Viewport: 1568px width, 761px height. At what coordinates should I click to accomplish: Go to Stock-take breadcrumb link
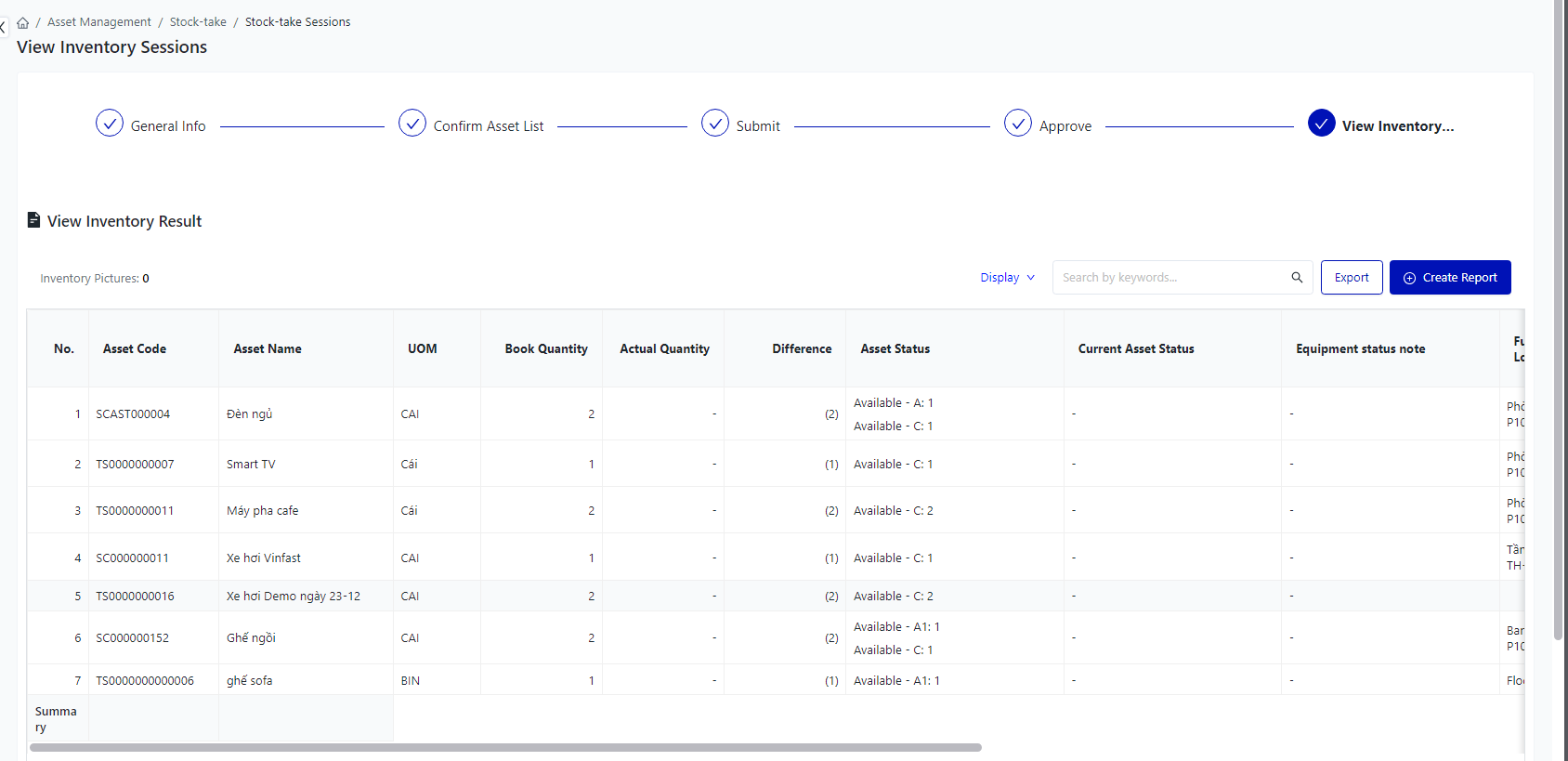tap(198, 22)
